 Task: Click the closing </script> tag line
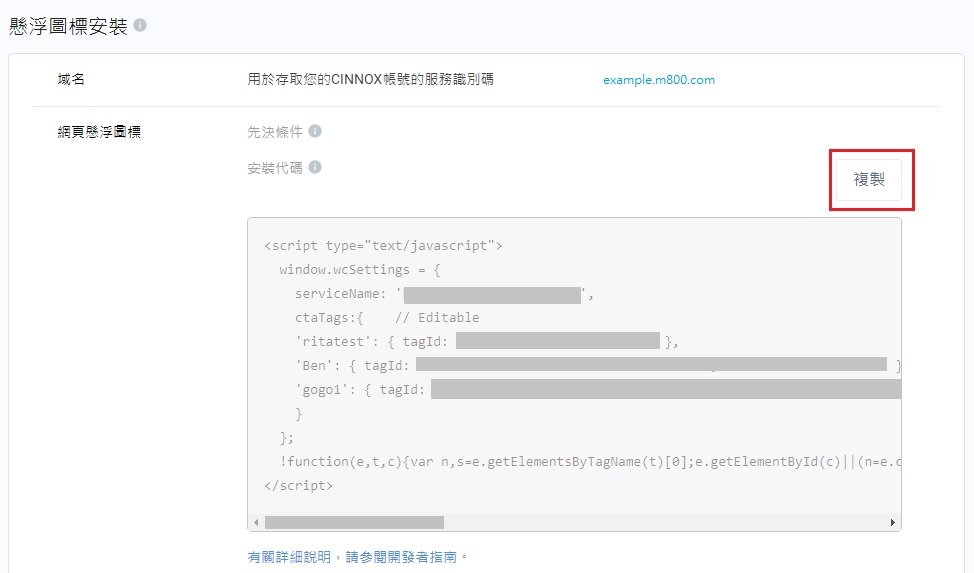(298, 486)
